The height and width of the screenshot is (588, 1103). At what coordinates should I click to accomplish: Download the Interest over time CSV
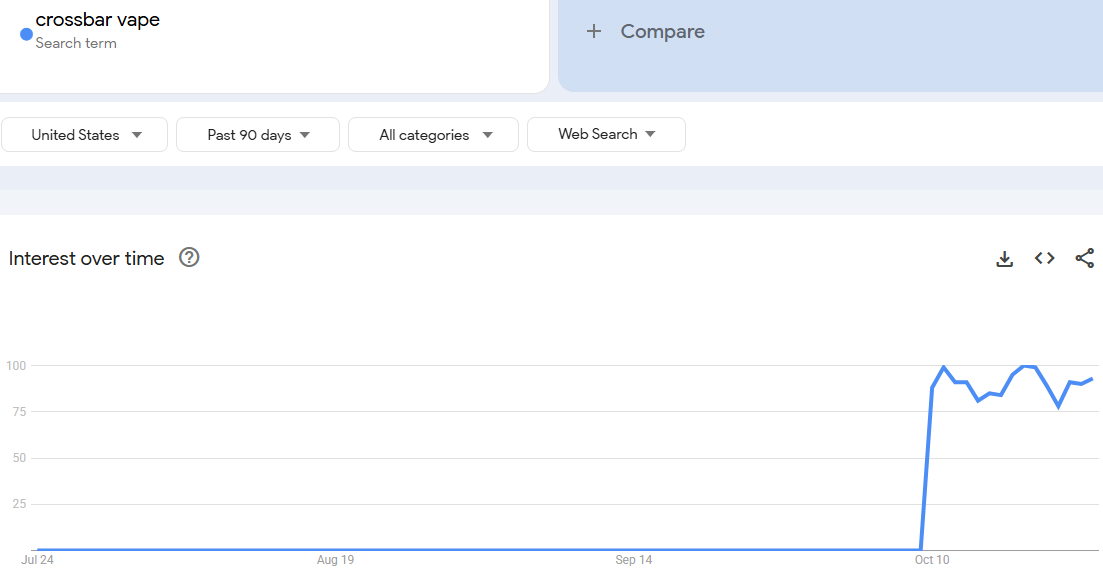point(1005,259)
